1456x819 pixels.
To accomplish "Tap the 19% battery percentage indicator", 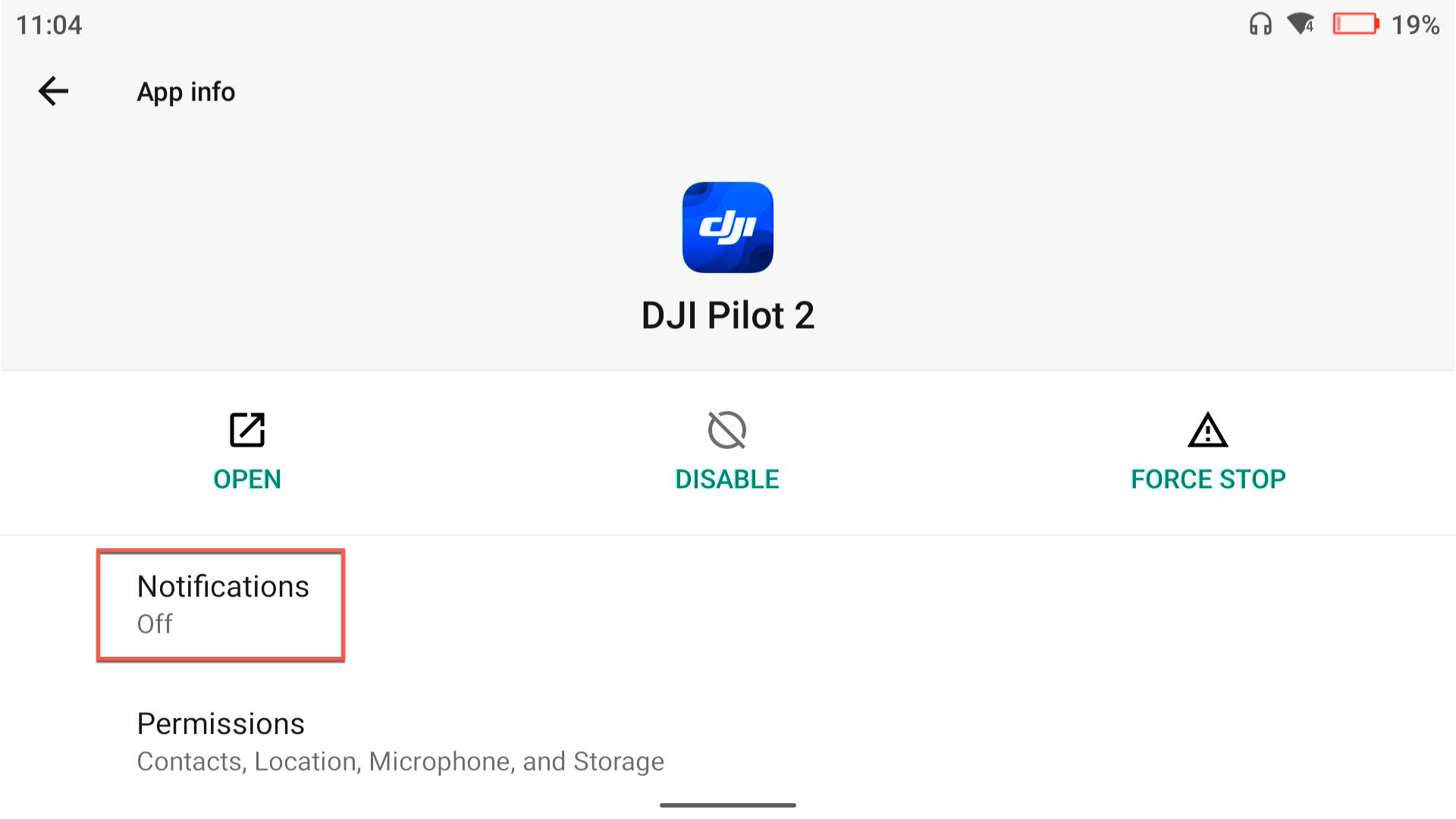I will point(1414,25).
